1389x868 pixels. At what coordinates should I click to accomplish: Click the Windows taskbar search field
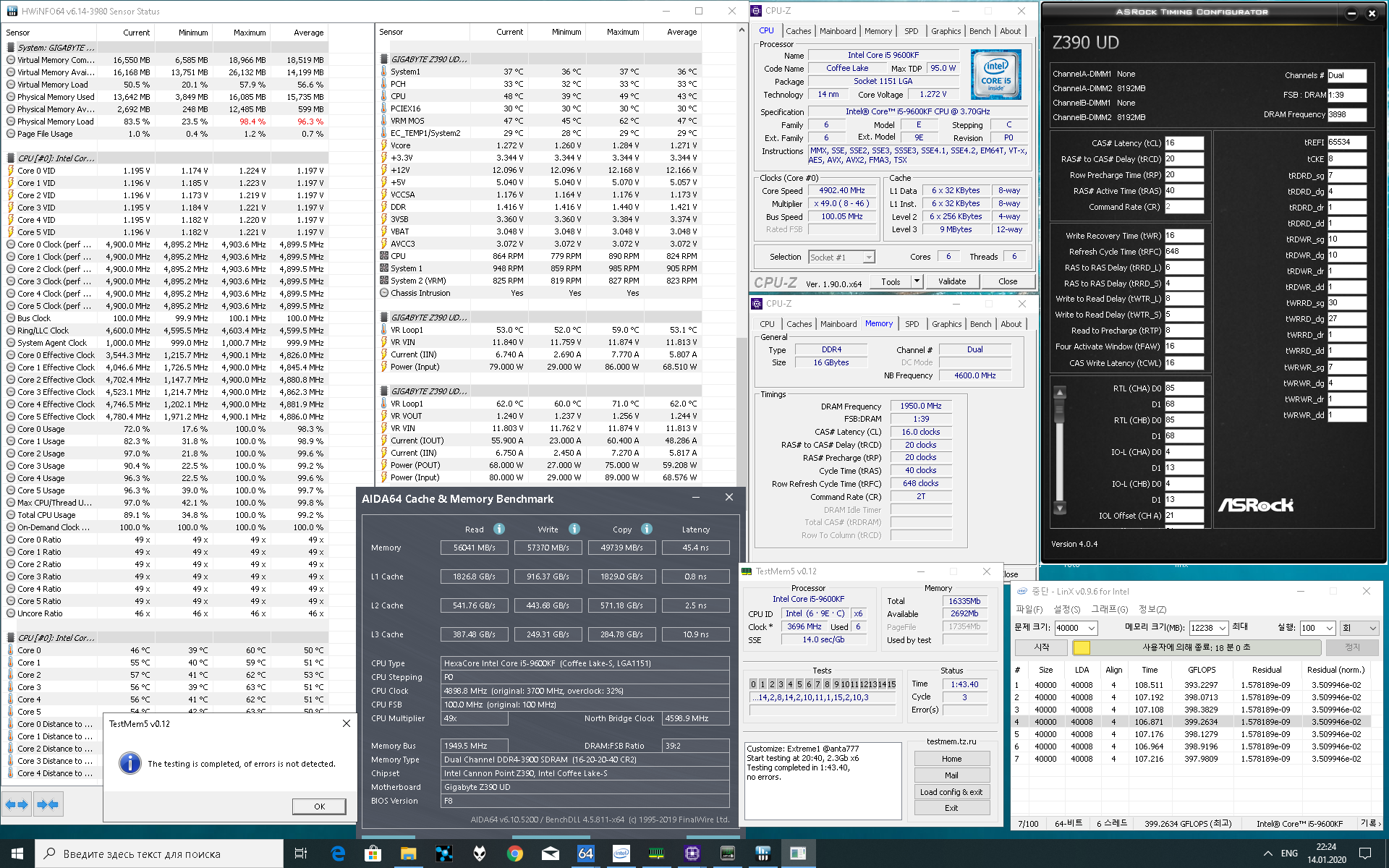[159, 854]
